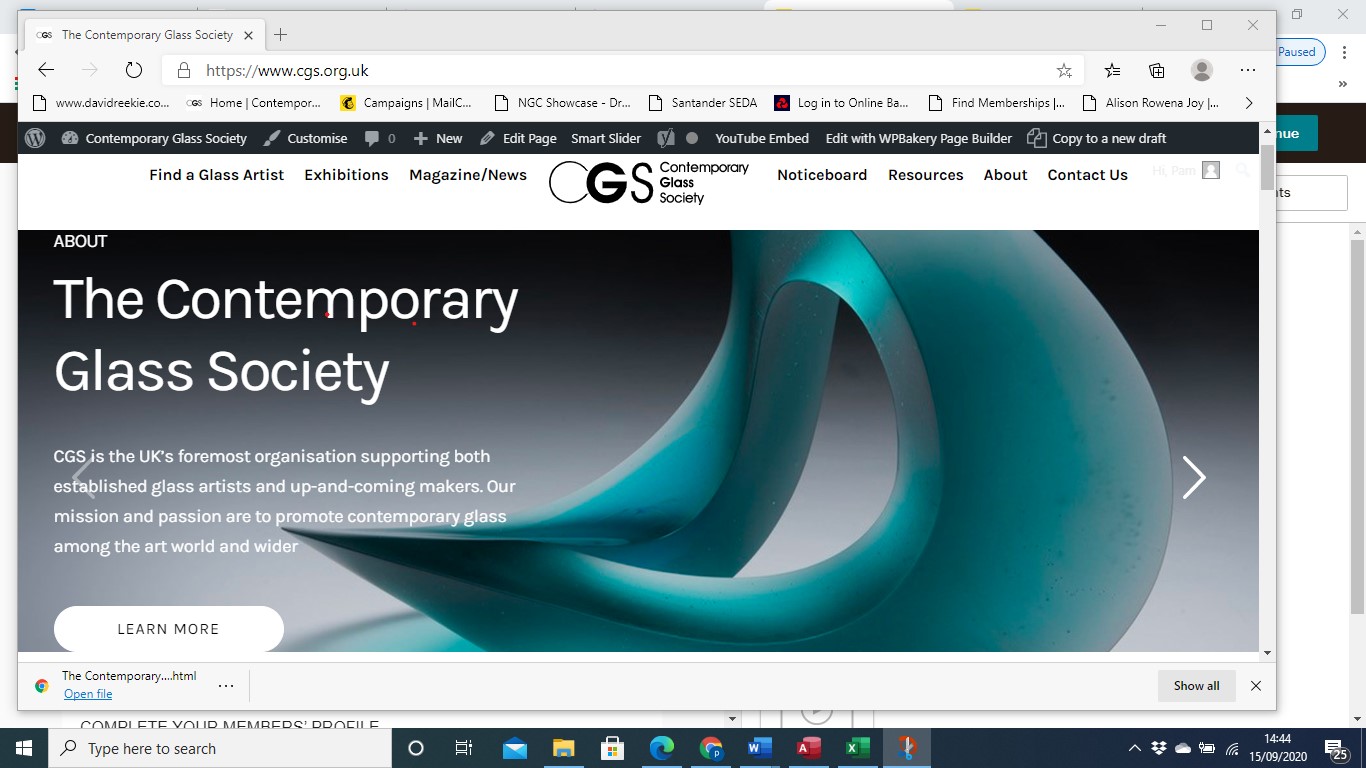Show more bookmarks chevron

point(1248,102)
